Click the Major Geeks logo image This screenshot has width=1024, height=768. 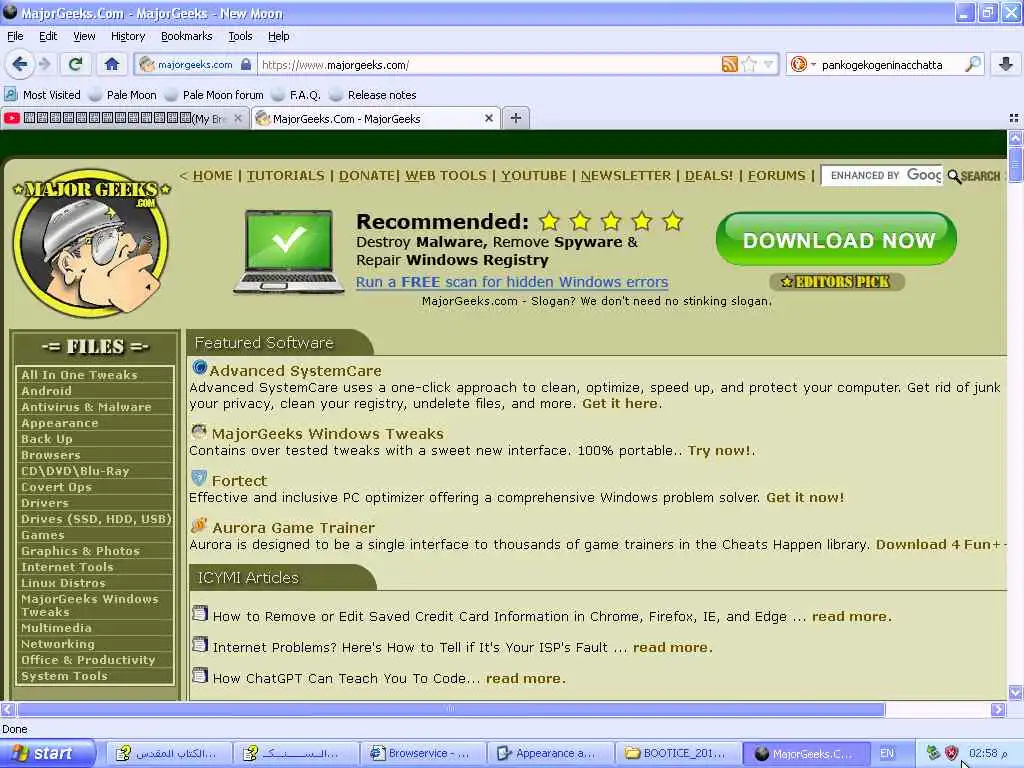(x=91, y=244)
